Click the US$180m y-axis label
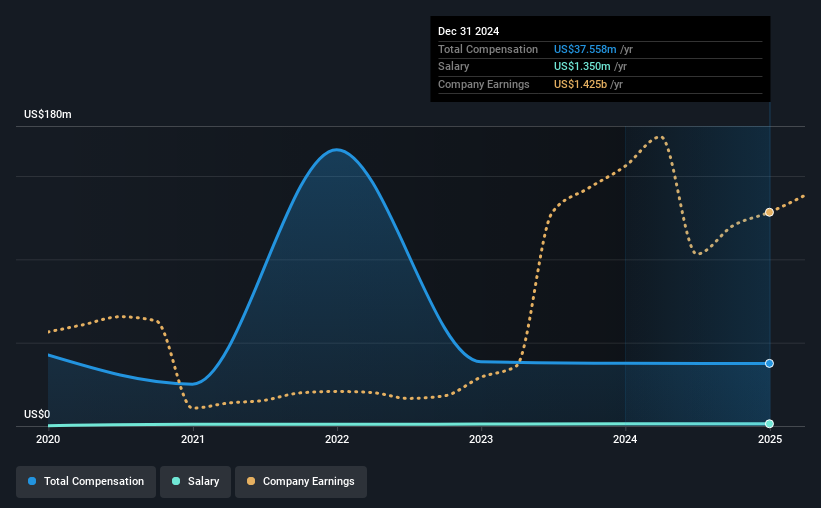The height and width of the screenshot is (508, 821). click(48, 114)
